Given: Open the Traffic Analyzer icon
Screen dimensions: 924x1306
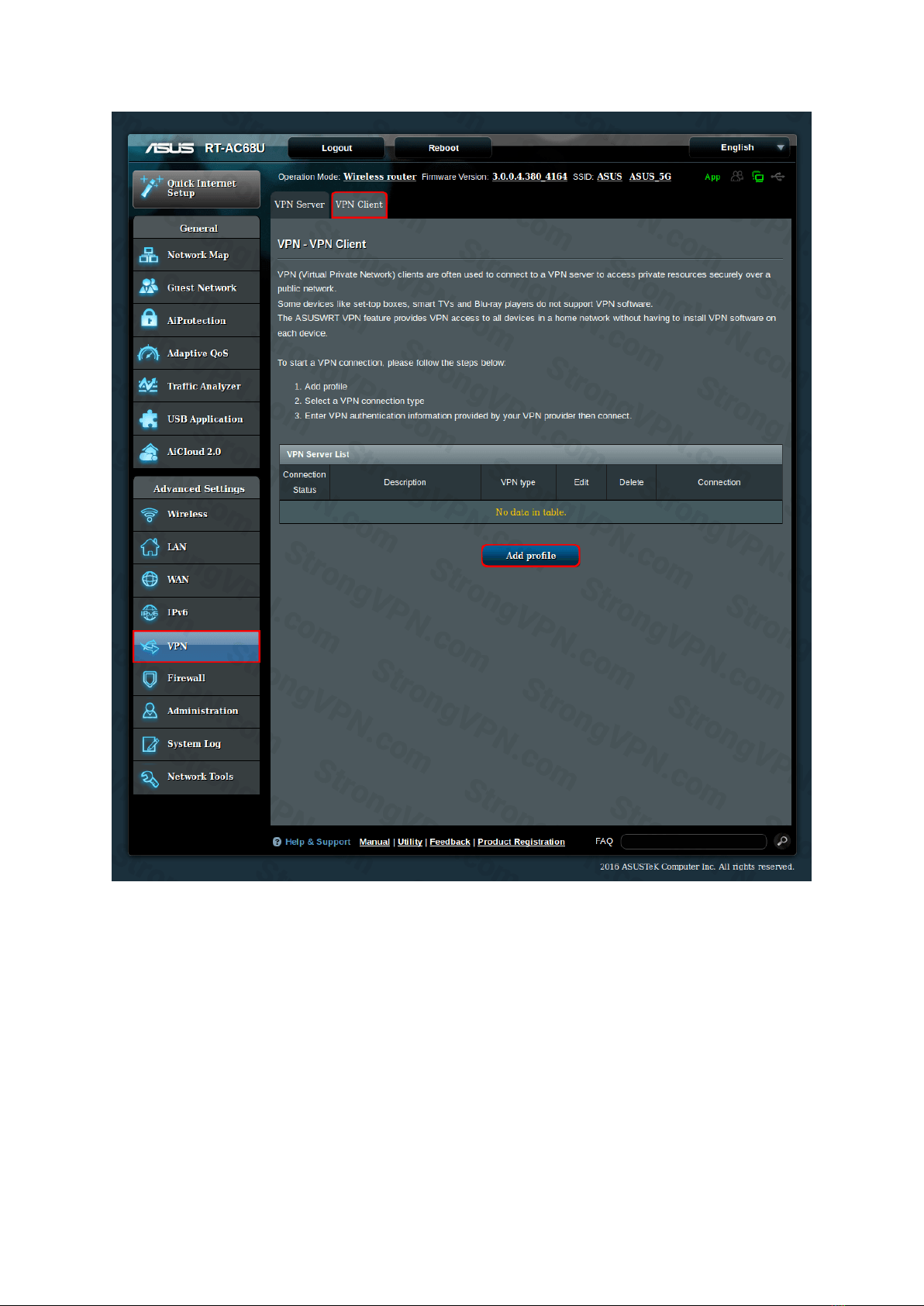Looking at the screenshot, I should coord(149,386).
